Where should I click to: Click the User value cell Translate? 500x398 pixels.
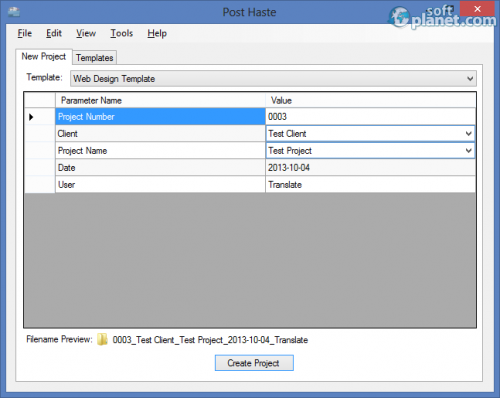pyautogui.click(x=370, y=185)
